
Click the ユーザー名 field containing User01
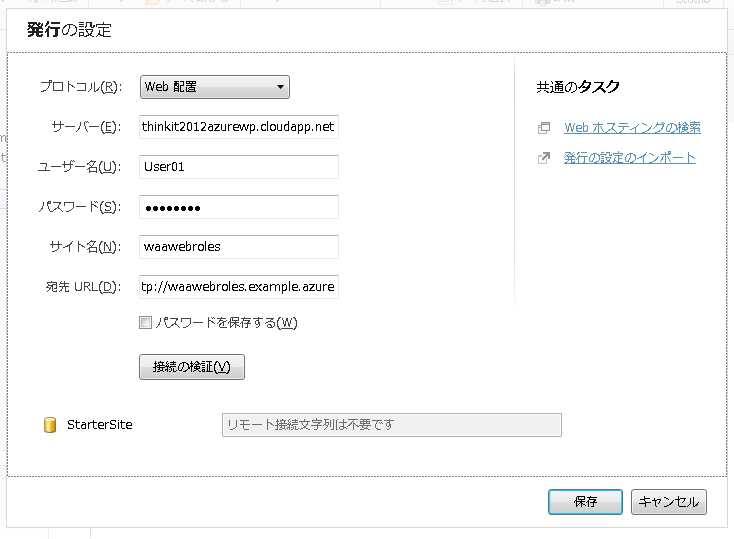click(x=239, y=167)
